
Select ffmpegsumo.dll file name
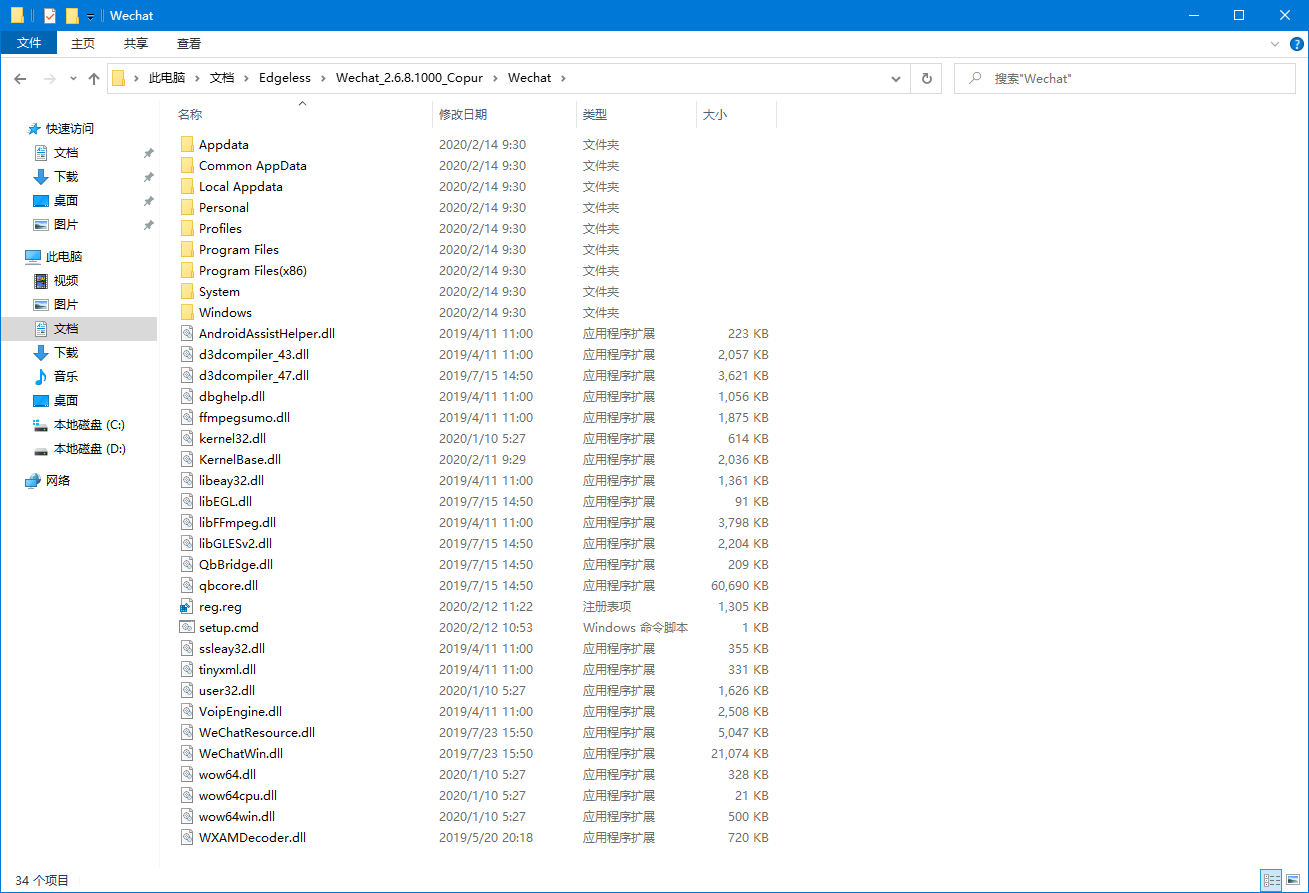coord(244,418)
